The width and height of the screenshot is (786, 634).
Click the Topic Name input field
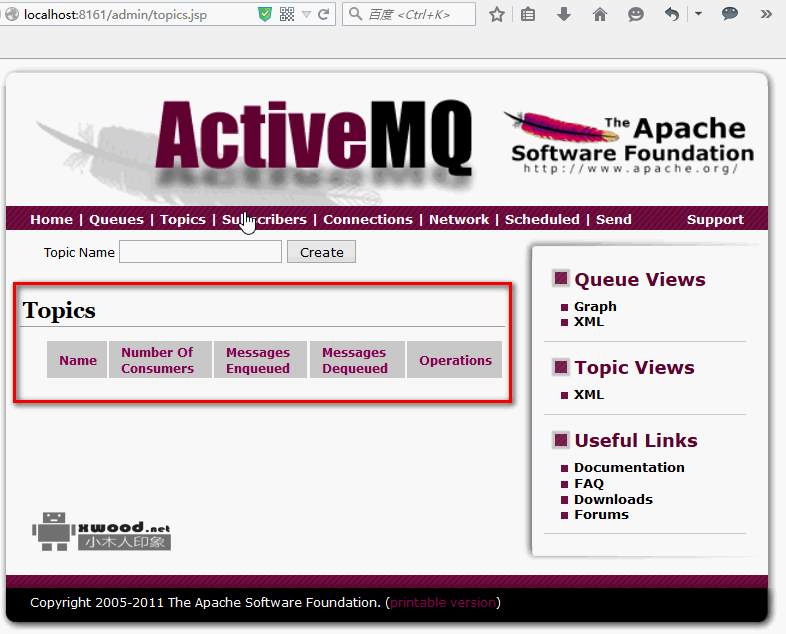click(x=200, y=252)
